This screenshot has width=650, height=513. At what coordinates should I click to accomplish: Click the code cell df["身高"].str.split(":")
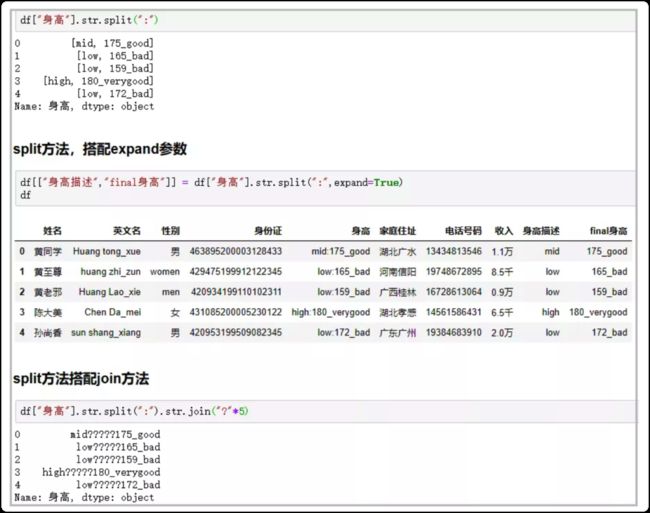325,20
